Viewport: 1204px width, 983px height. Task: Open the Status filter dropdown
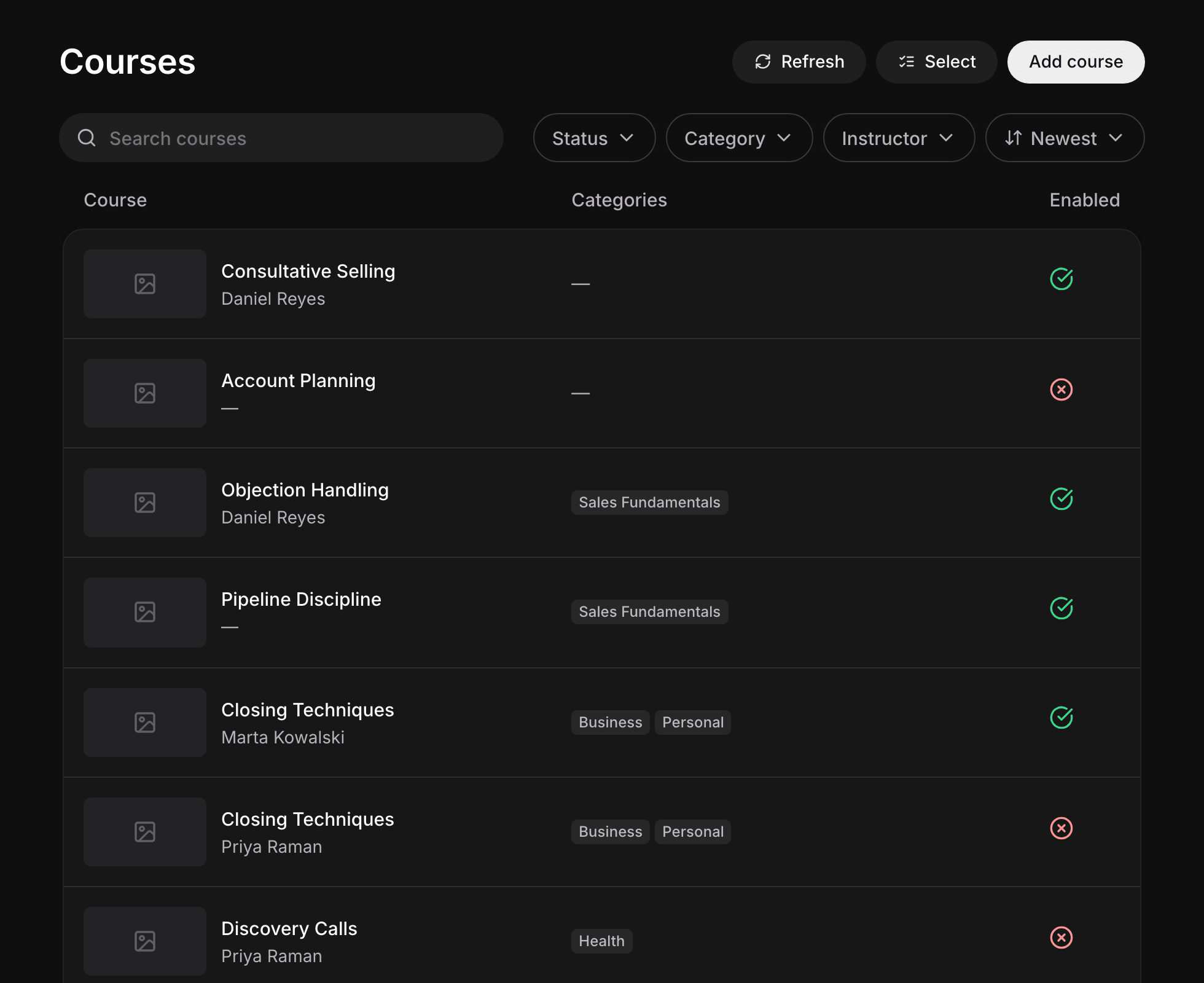[594, 138]
